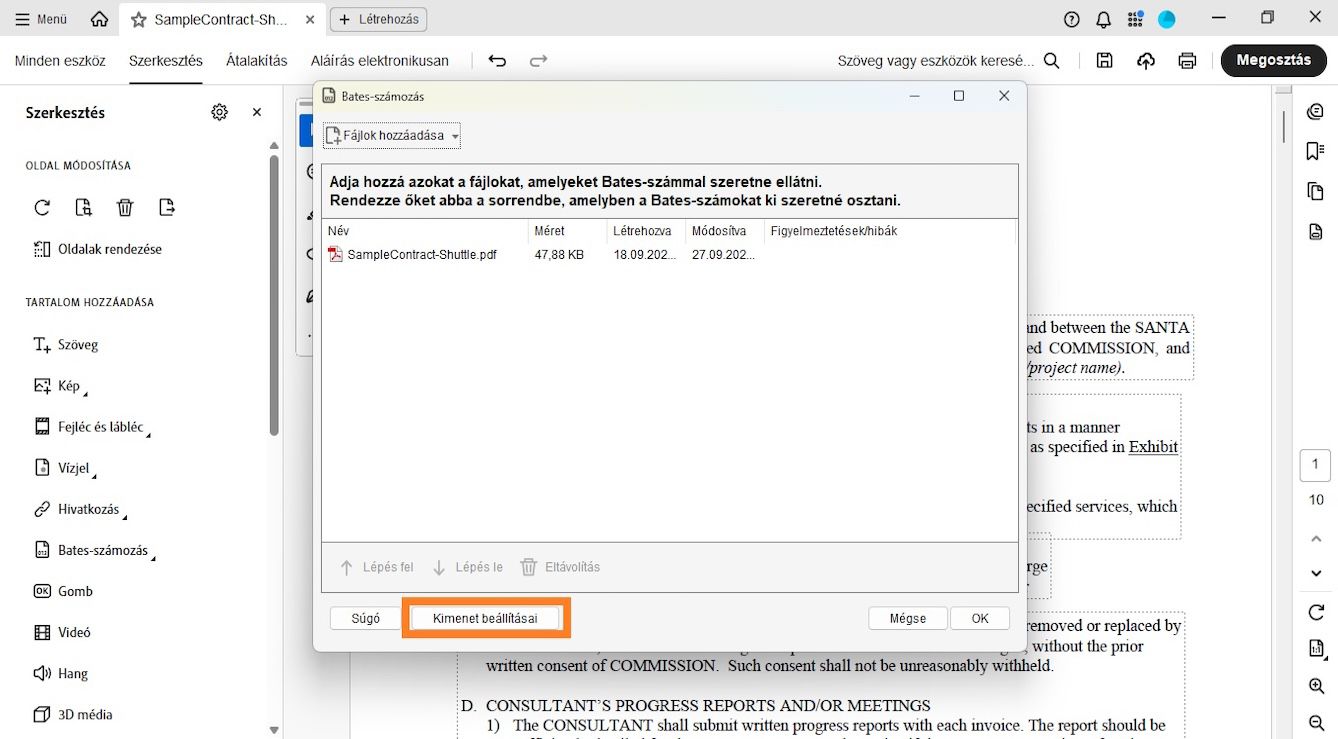Save the document with the floppy disk icon
The width and height of the screenshot is (1338, 739).
click(1104, 61)
